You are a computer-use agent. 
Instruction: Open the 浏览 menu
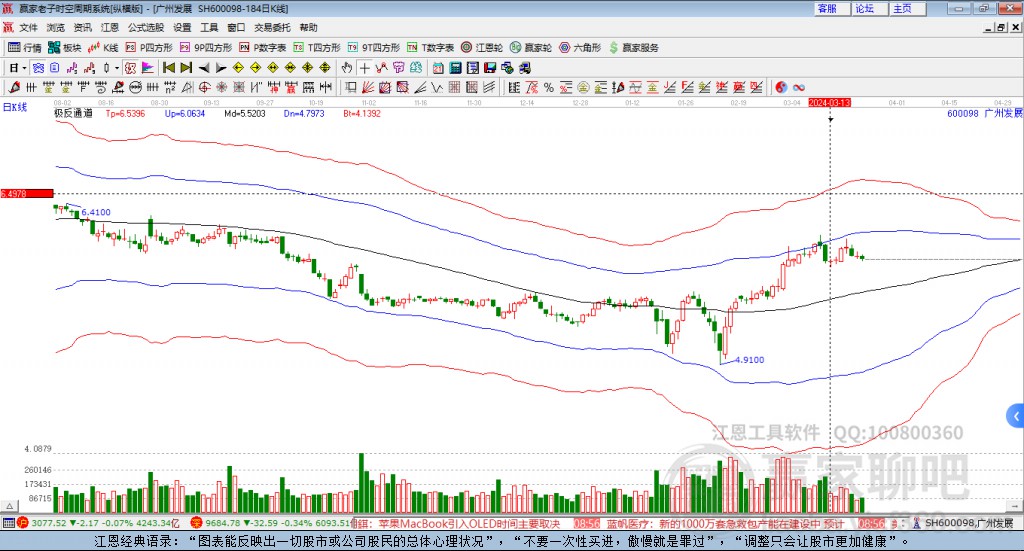point(56,27)
